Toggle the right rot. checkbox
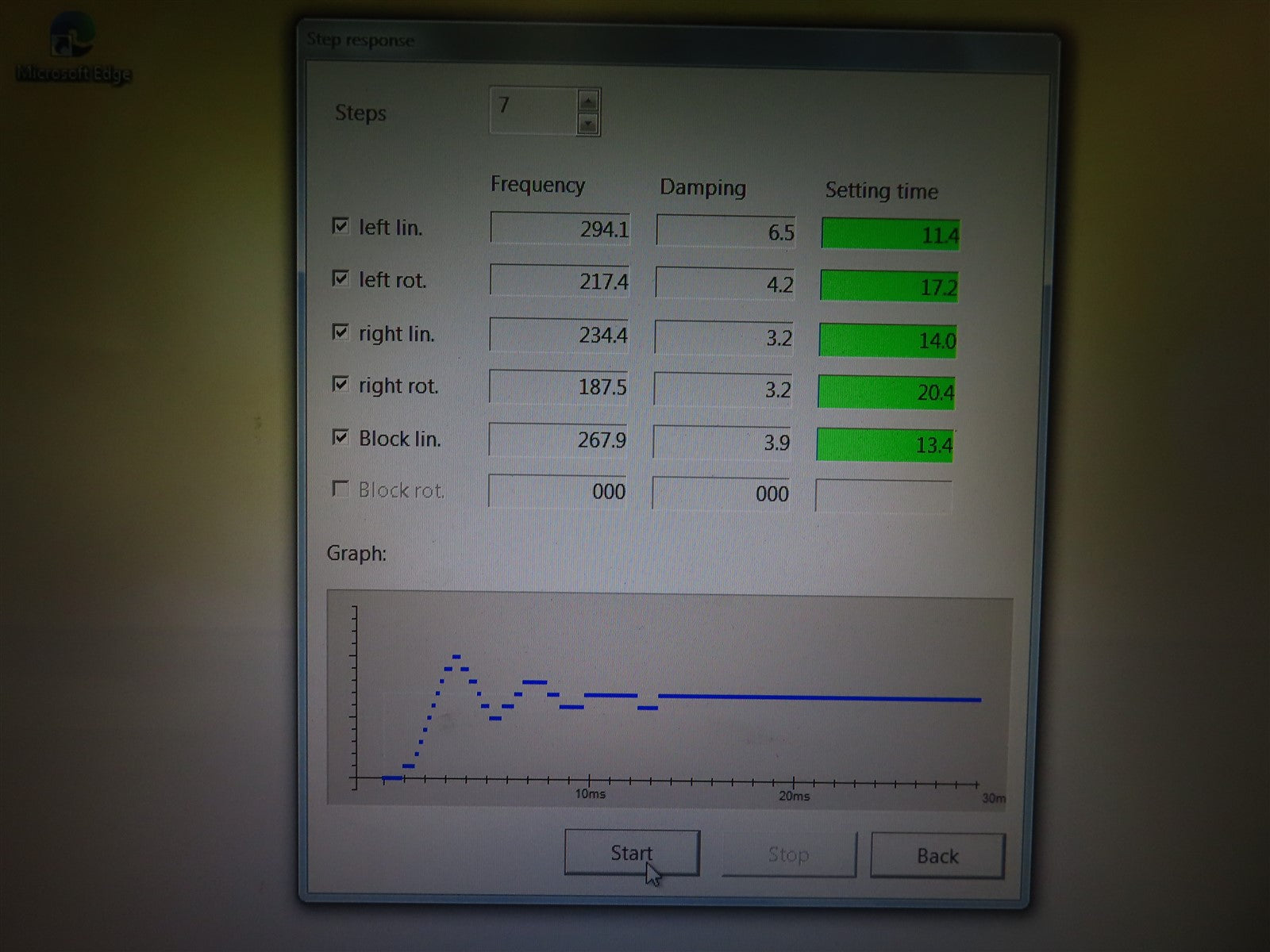Viewport: 1270px width, 952px height. pos(341,384)
